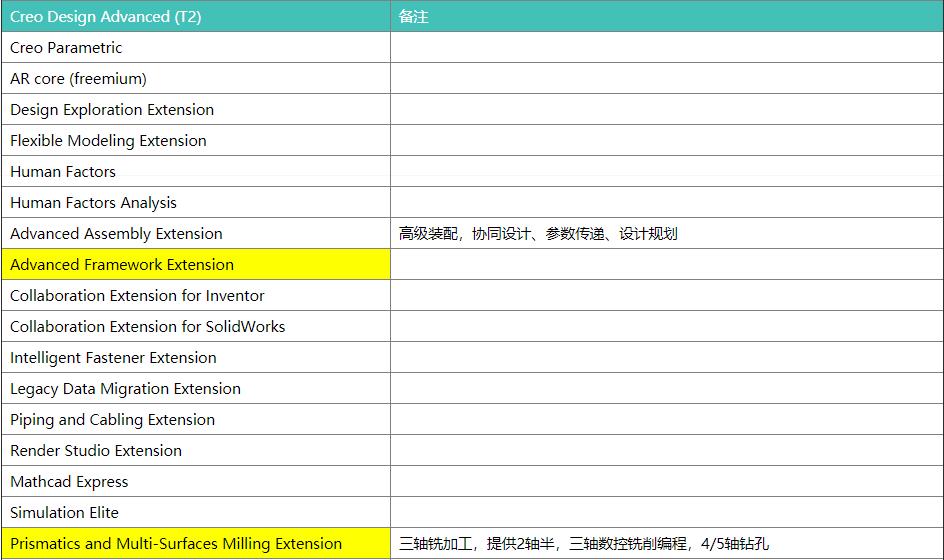Click 'Intelligent Fastener Extension' row
This screenshot has height=560, width=944.
coord(472,358)
